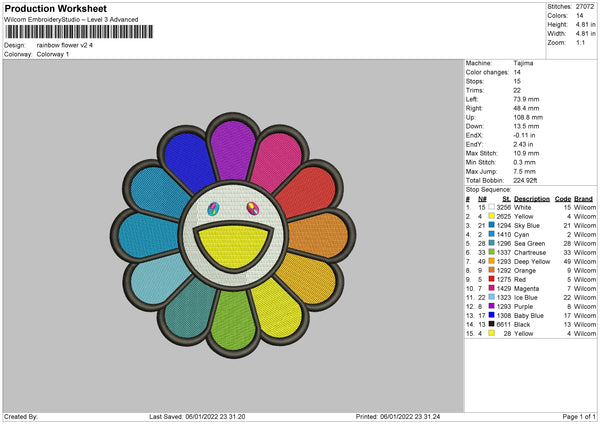The width and height of the screenshot is (600, 424).
Task: Click the barcode under the worksheet title
Action: [80, 32]
